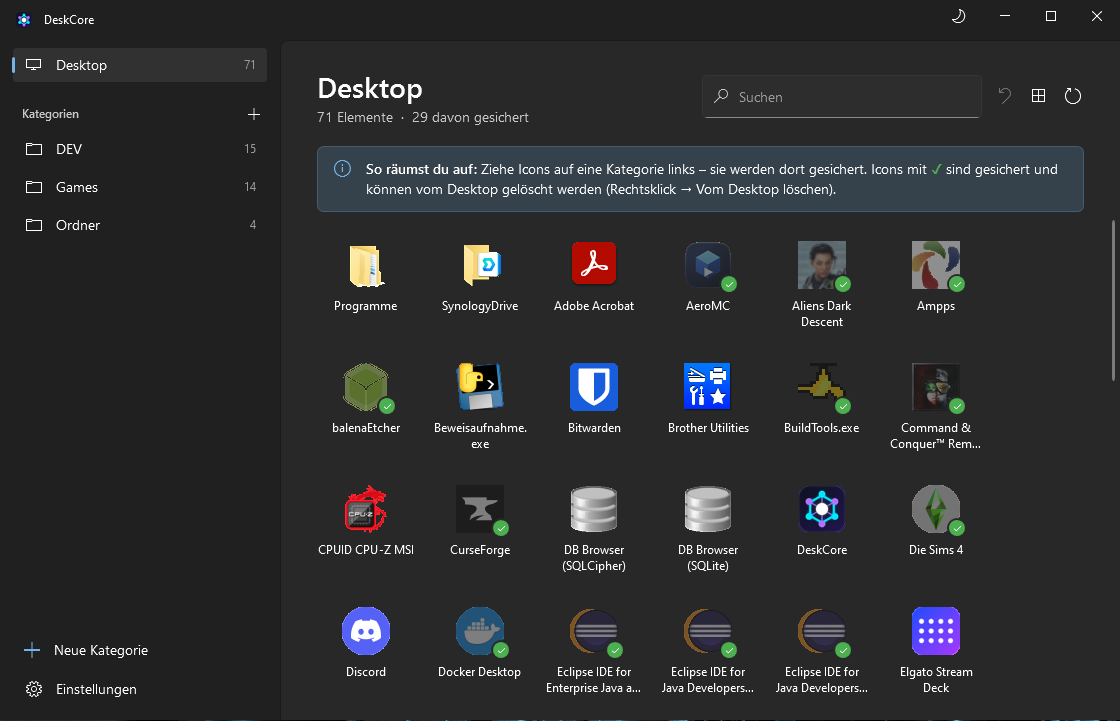Open the Games category

coord(140,187)
